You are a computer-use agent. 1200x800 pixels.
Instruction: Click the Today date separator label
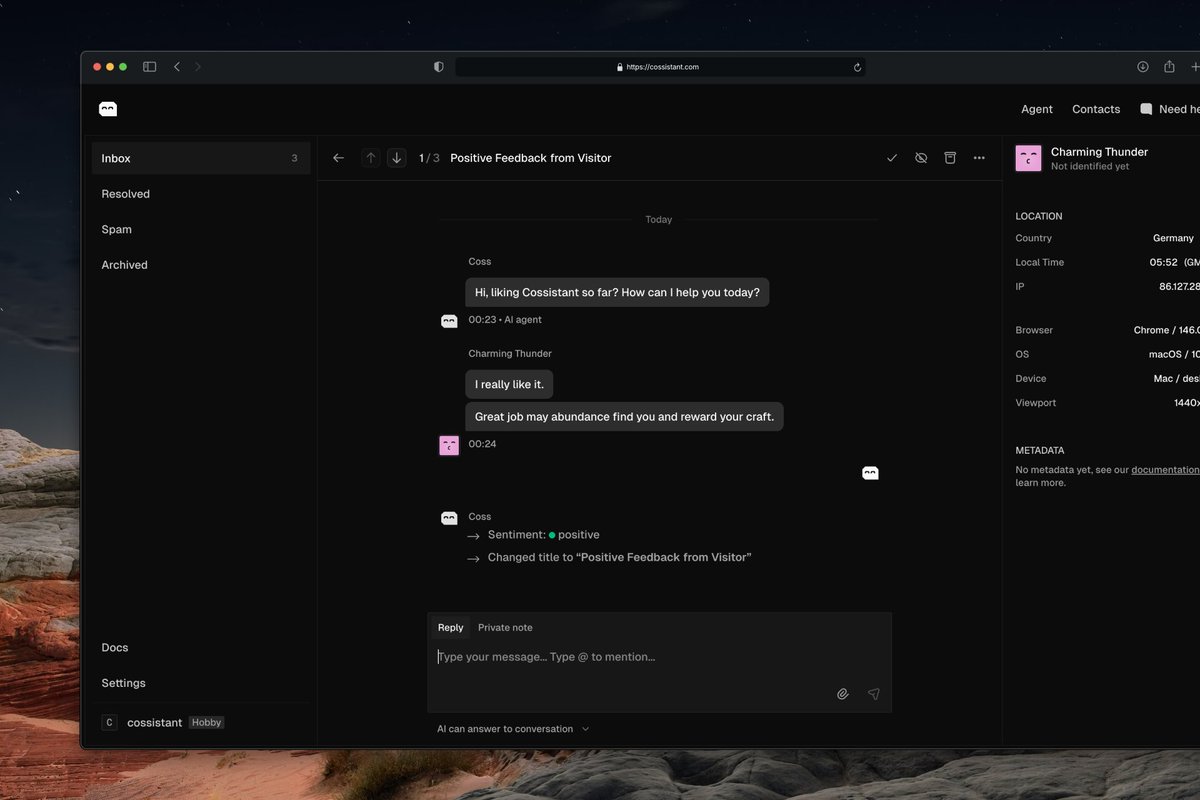coord(659,219)
